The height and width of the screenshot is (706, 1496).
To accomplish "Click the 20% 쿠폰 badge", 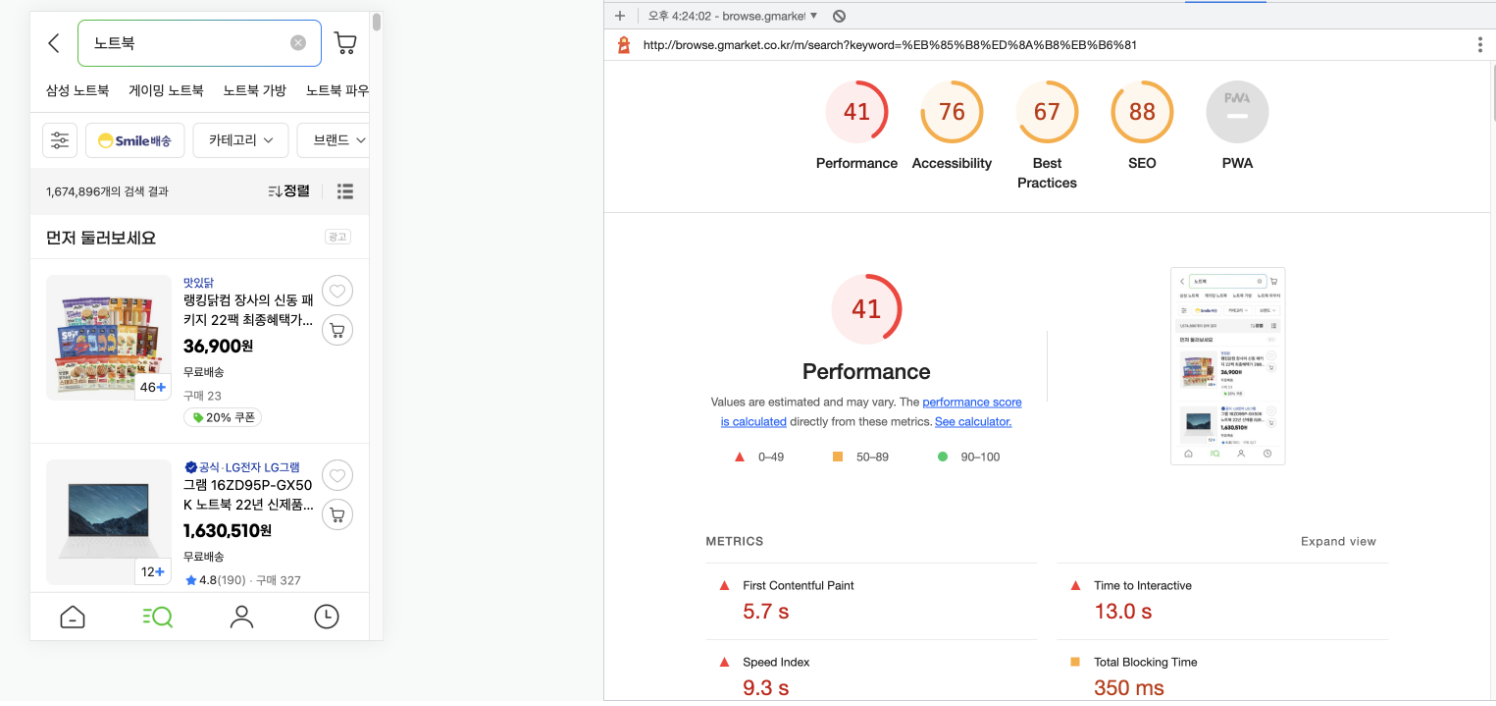I will point(223,418).
